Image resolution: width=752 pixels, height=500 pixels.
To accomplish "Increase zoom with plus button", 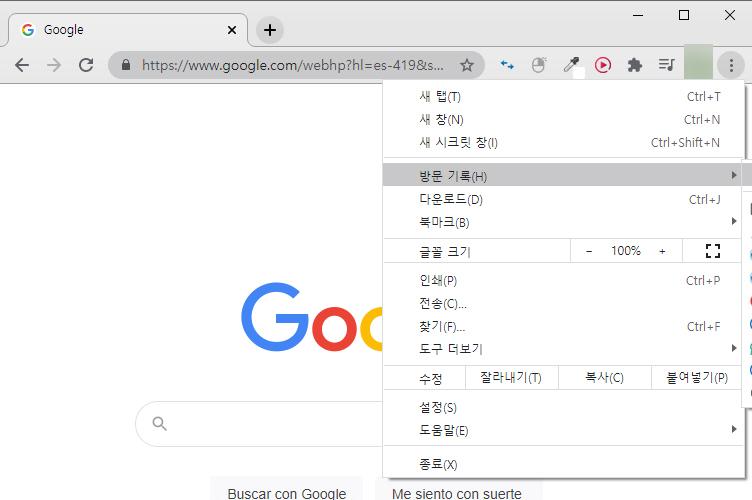I will coord(662,251).
